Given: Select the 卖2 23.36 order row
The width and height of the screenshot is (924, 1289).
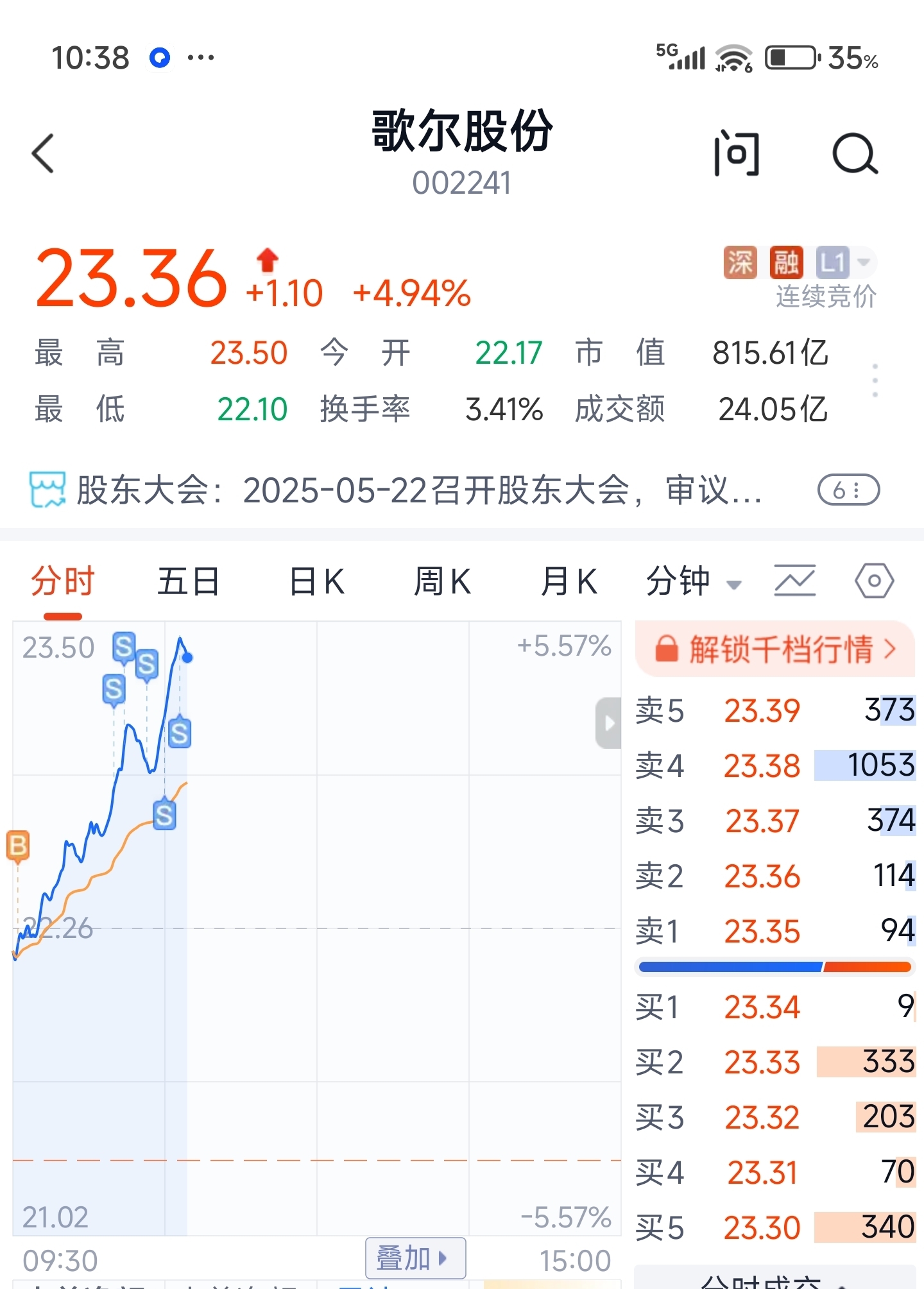Looking at the screenshot, I should [775, 876].
